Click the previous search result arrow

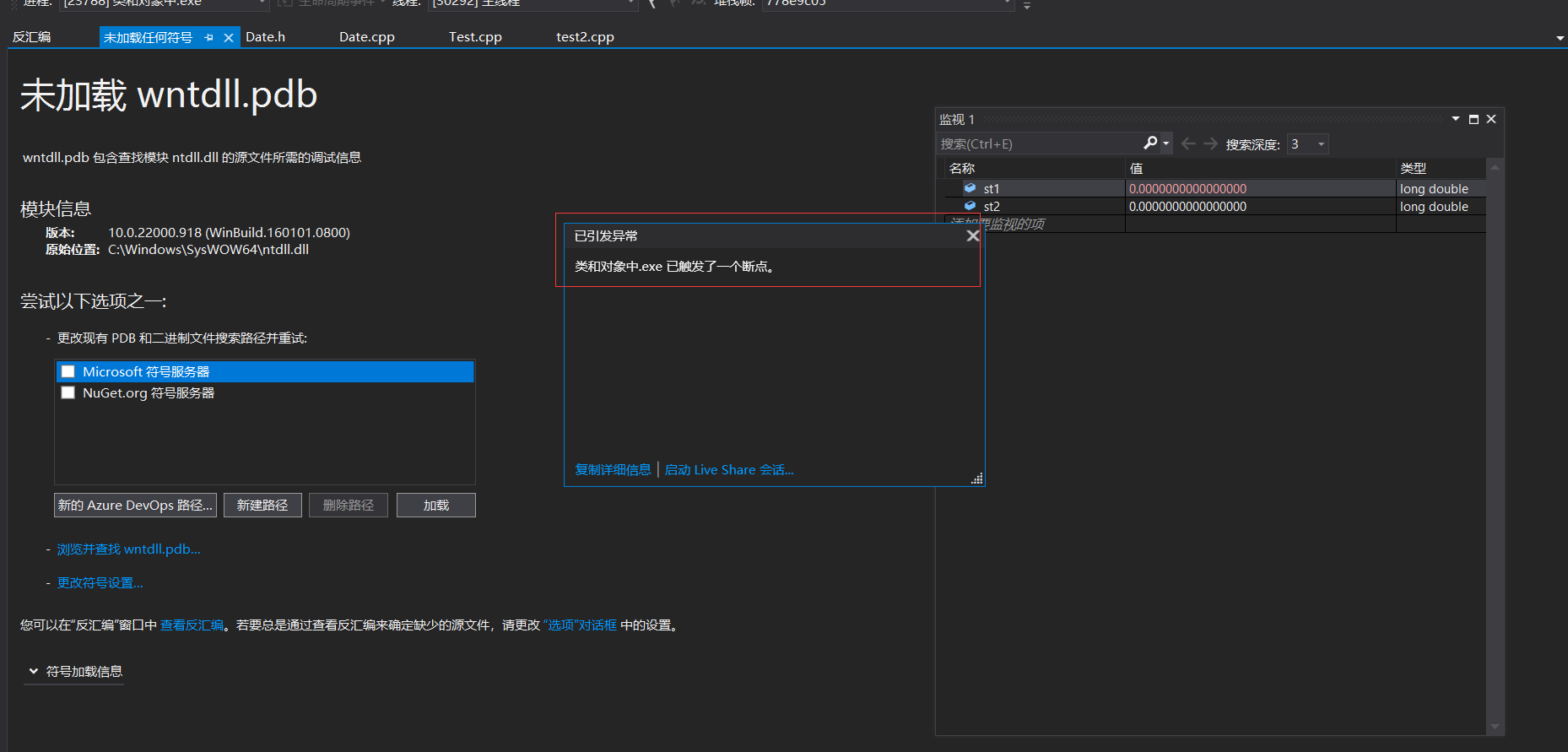pos(1188,143)
